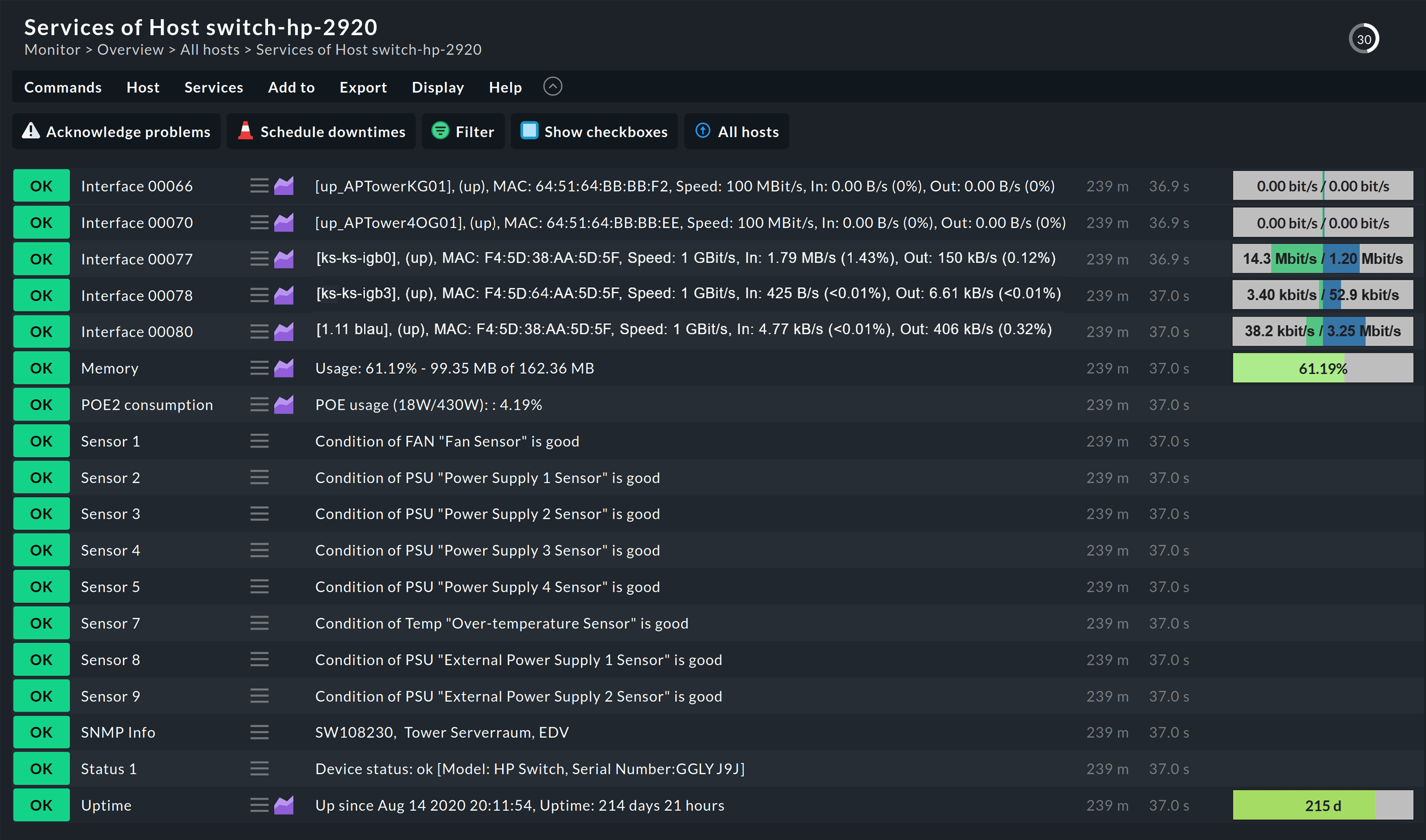Open action menu for POE2 consumption

click(259, 404)
